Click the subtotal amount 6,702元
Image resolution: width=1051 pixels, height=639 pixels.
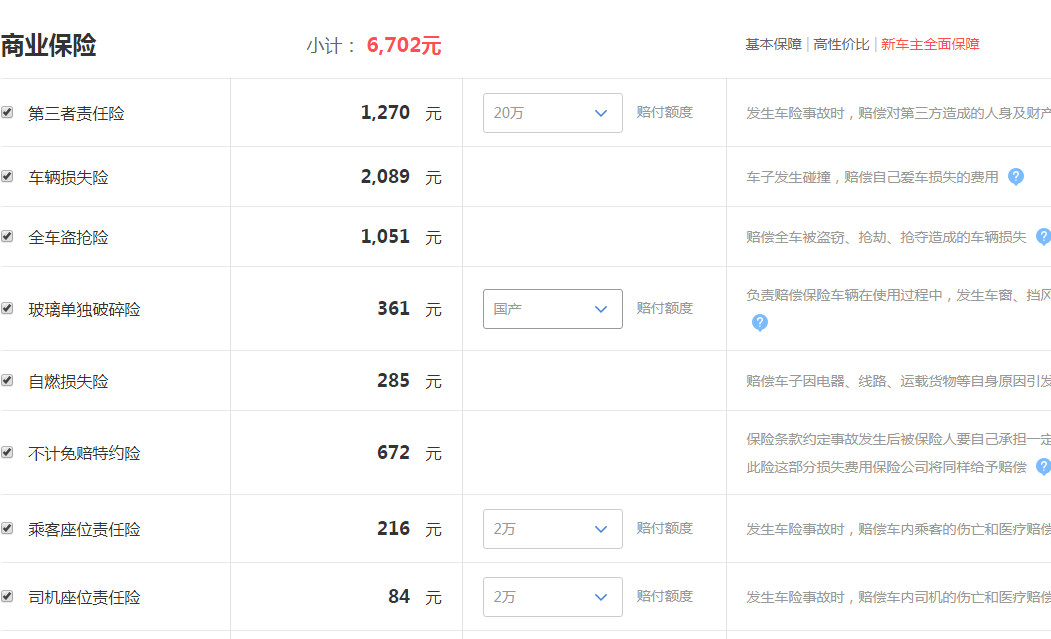click(404, 45)
